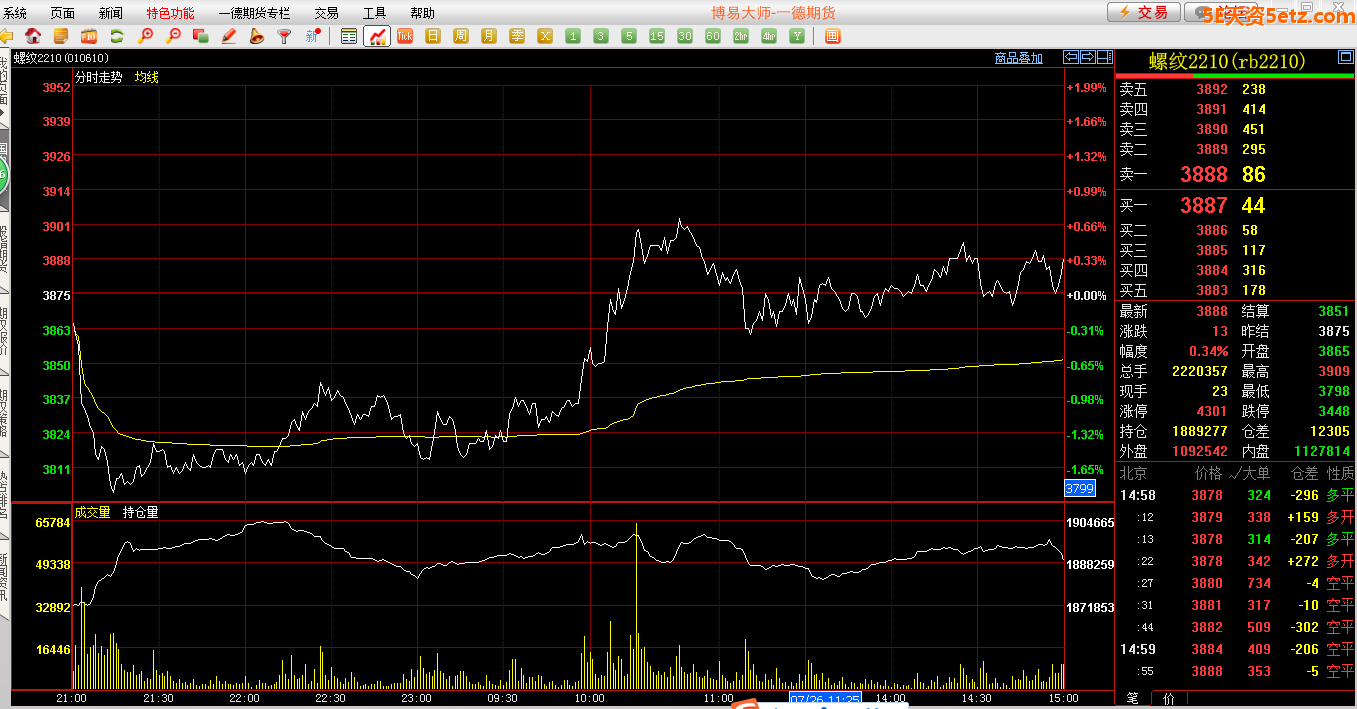Switch to Tick chart view
The width and height of the screenshot is (1357, 709).
[x=405, y=36]
